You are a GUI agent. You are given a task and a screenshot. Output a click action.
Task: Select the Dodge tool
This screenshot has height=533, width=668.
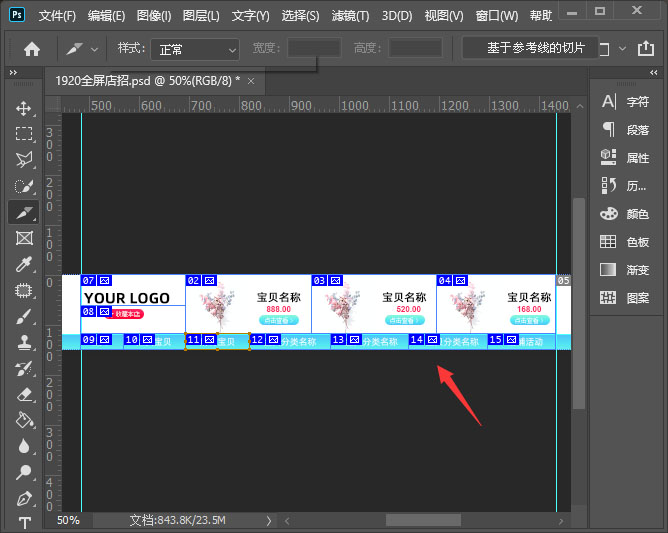pyautogui.click(x=24, y=472)
